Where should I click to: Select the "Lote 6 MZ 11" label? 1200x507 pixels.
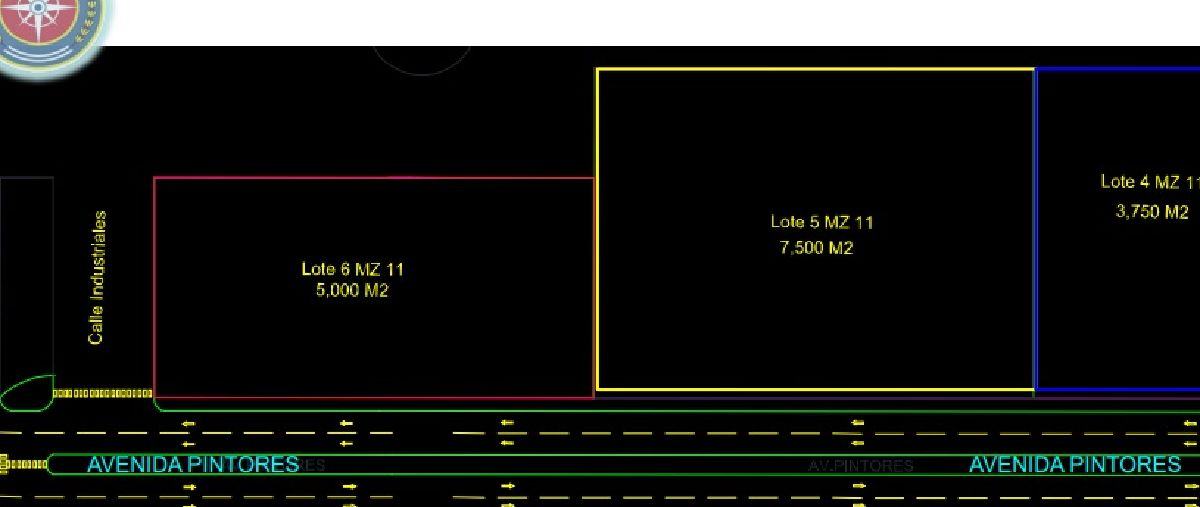pyautogui.click(x=352, y=269)
